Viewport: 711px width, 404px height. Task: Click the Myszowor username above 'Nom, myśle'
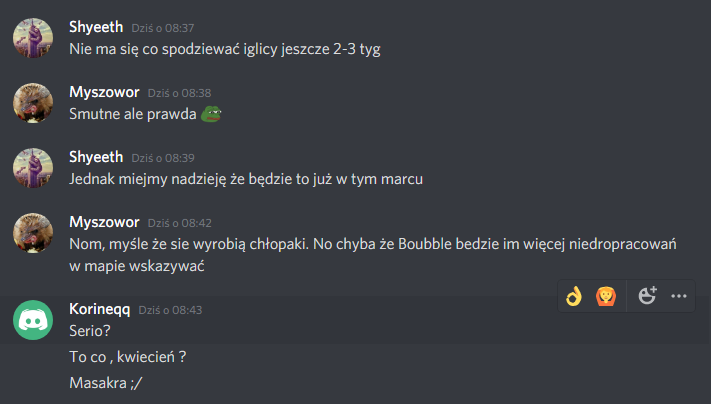tap(104, 223)
